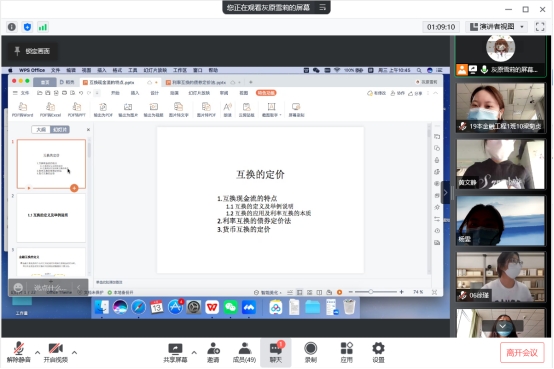Viewport: 554px width, 369px height.
Task: Switch outline pane to 大纲 view
Action: [x=41, y=130]
